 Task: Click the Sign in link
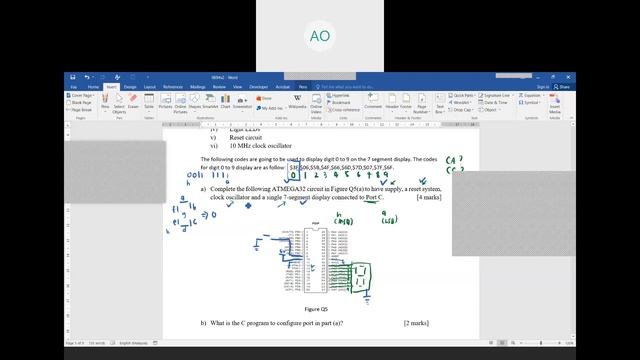(x=542, y=87)
